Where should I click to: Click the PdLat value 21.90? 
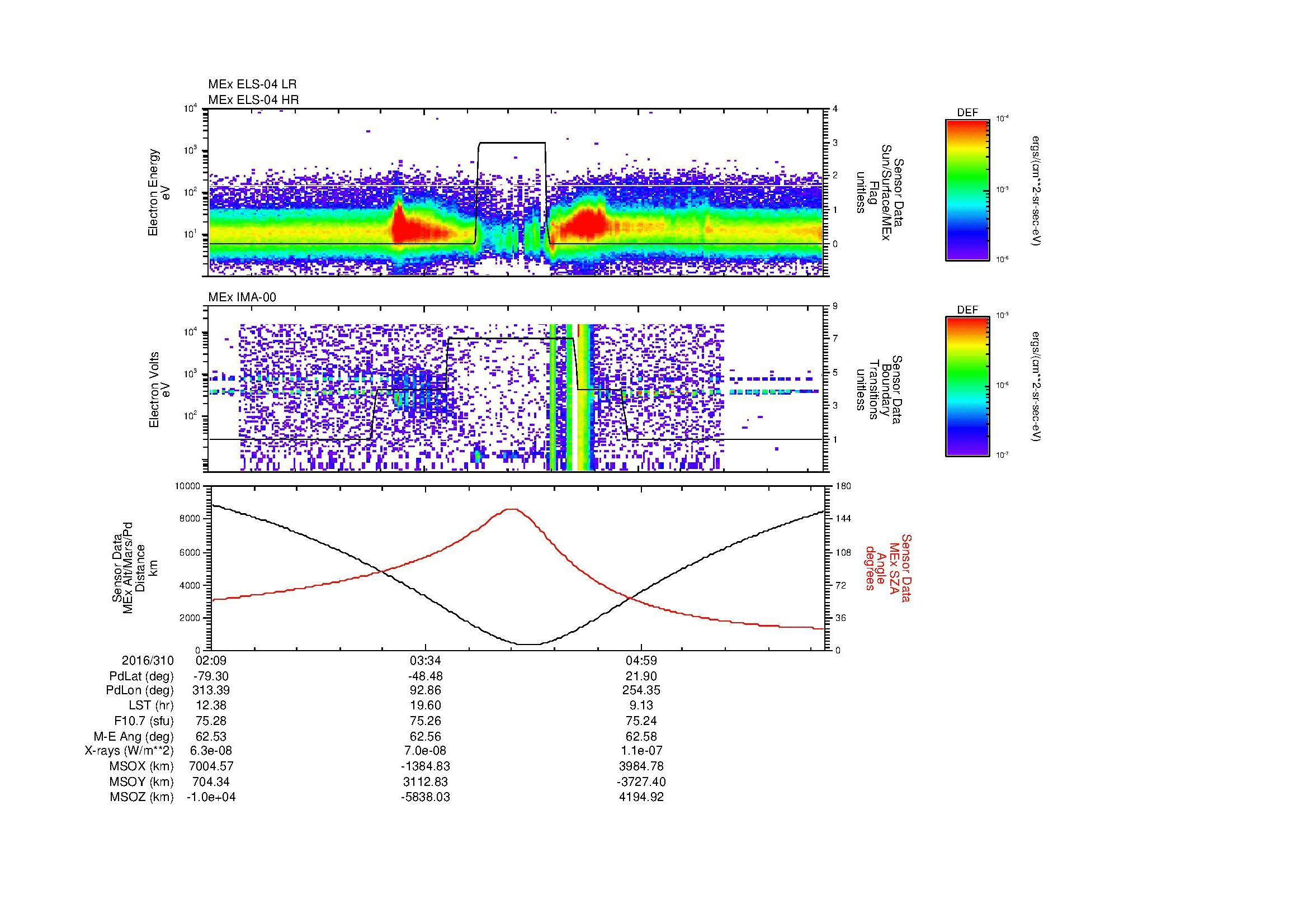click(x=641, y=676)
